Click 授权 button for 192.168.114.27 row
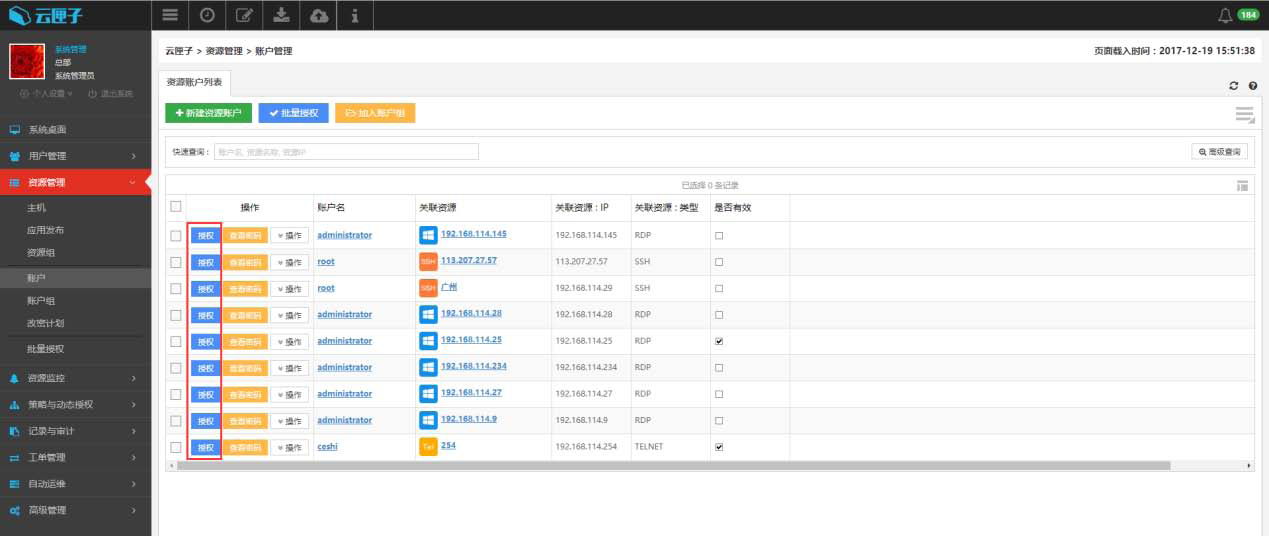The width and height of the screenshot is (1269, 536). tap(205, 394)
